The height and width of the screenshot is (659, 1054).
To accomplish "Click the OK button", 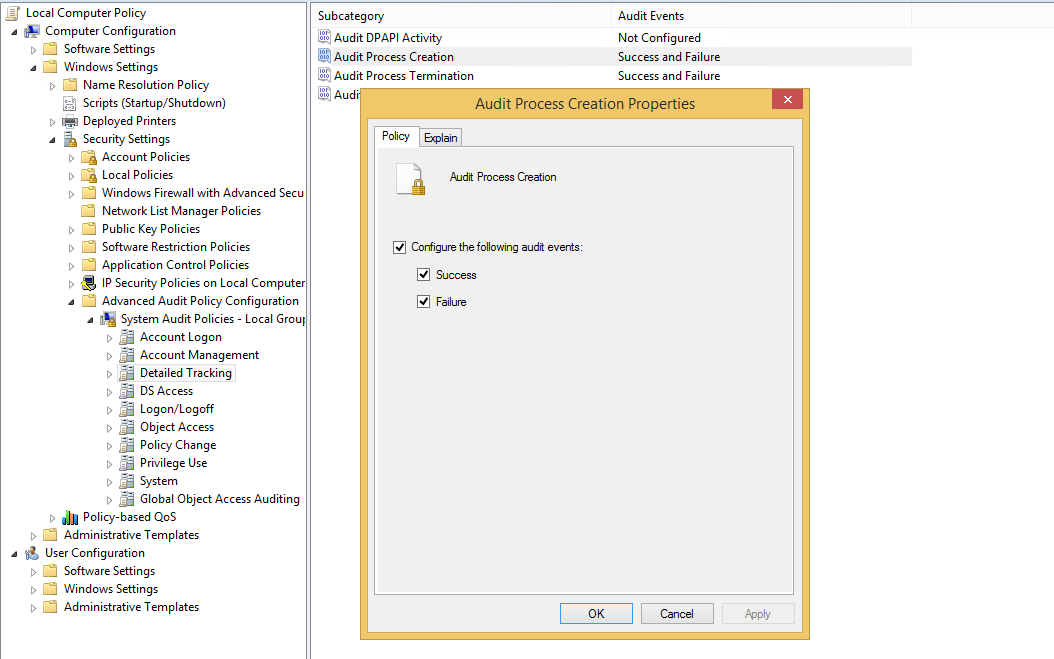I will coord(596,614).
